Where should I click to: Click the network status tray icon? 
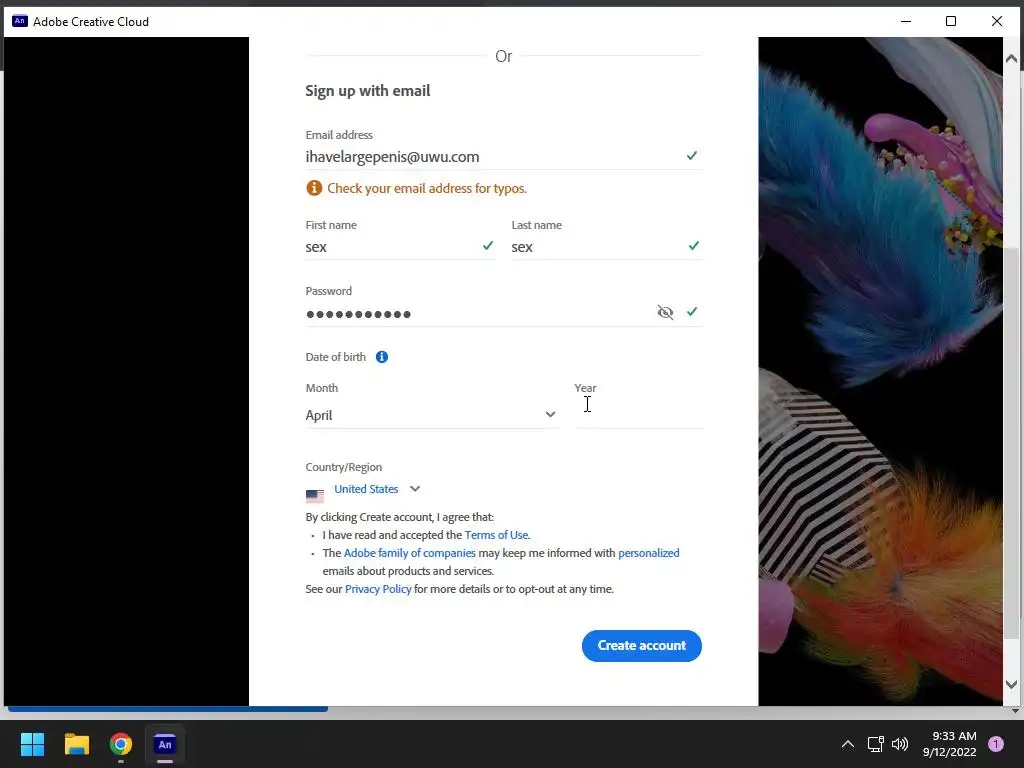[x=875, y=744]
